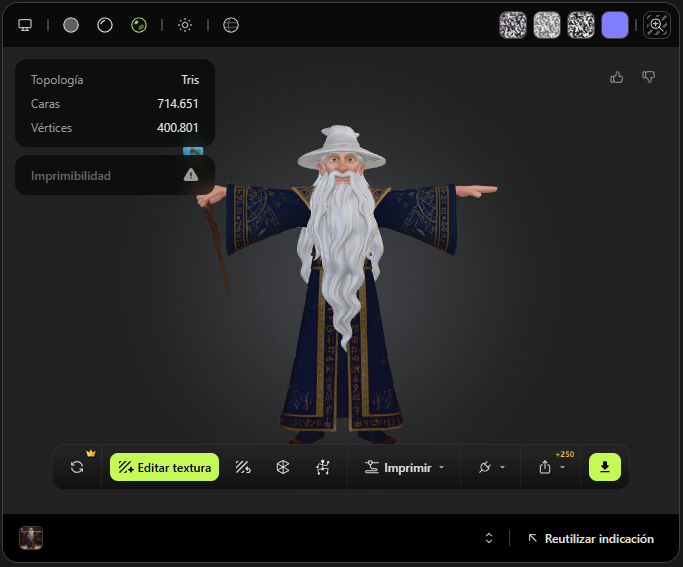Click the Imprimibilidad warning icon
Viewport: 683px width, 567px height.
[x=191, y=175]
